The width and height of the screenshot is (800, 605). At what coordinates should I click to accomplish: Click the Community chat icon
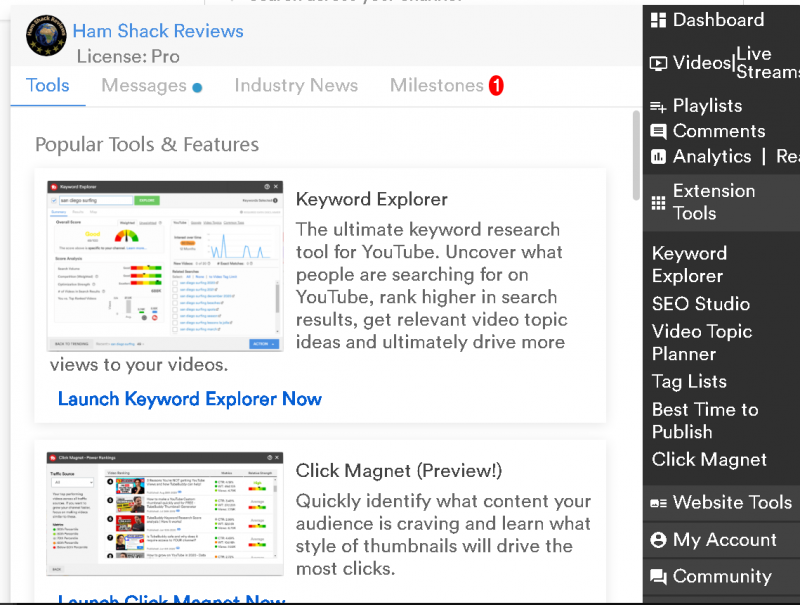point(658,577)
